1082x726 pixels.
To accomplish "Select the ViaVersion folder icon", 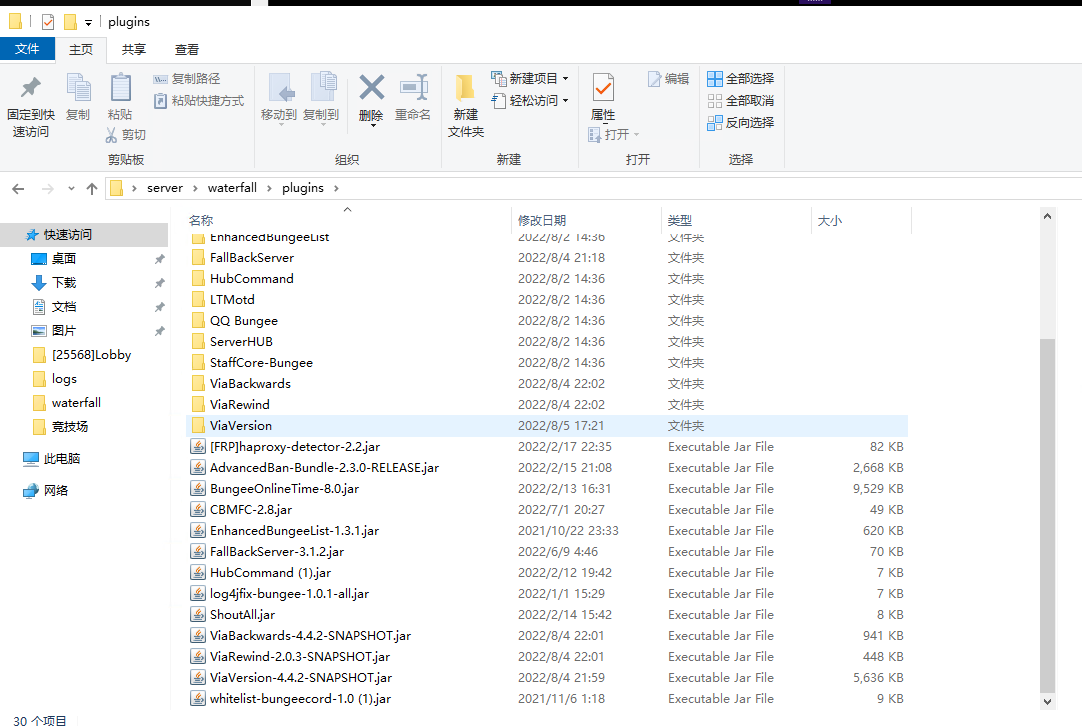I will (x=198, y=426).
